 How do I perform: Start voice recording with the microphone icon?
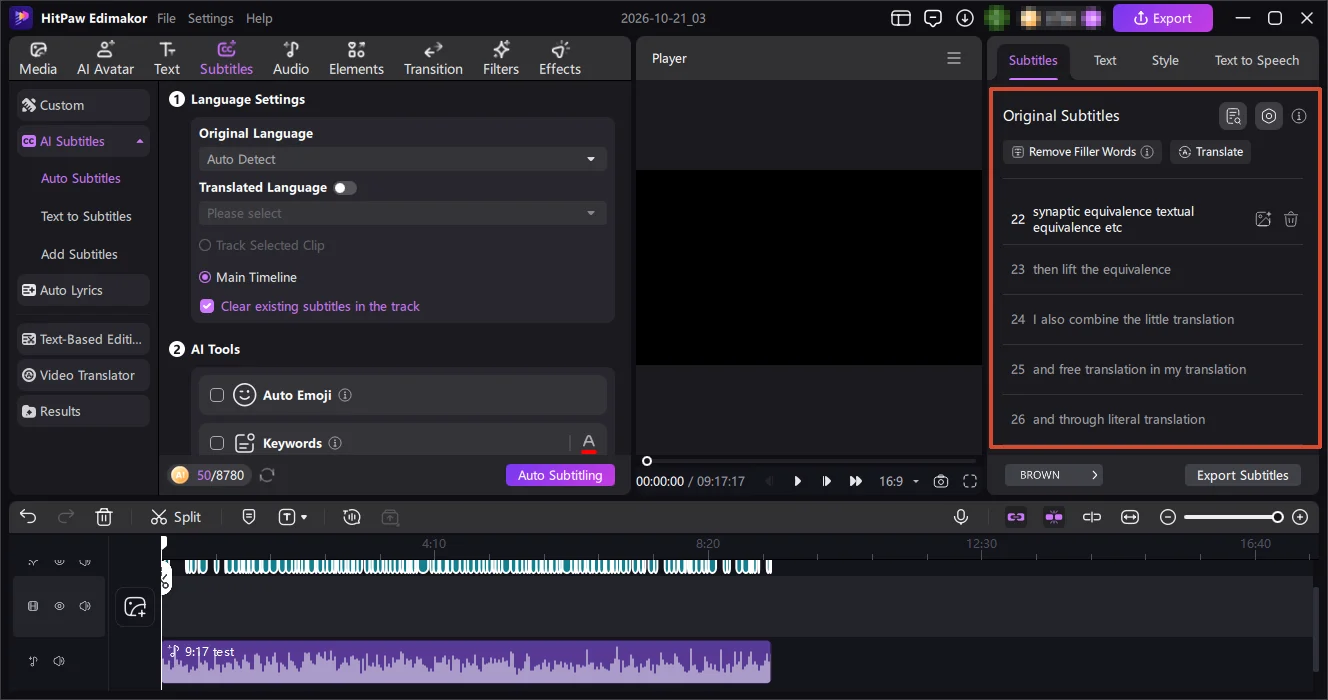(x=961, y=517)
